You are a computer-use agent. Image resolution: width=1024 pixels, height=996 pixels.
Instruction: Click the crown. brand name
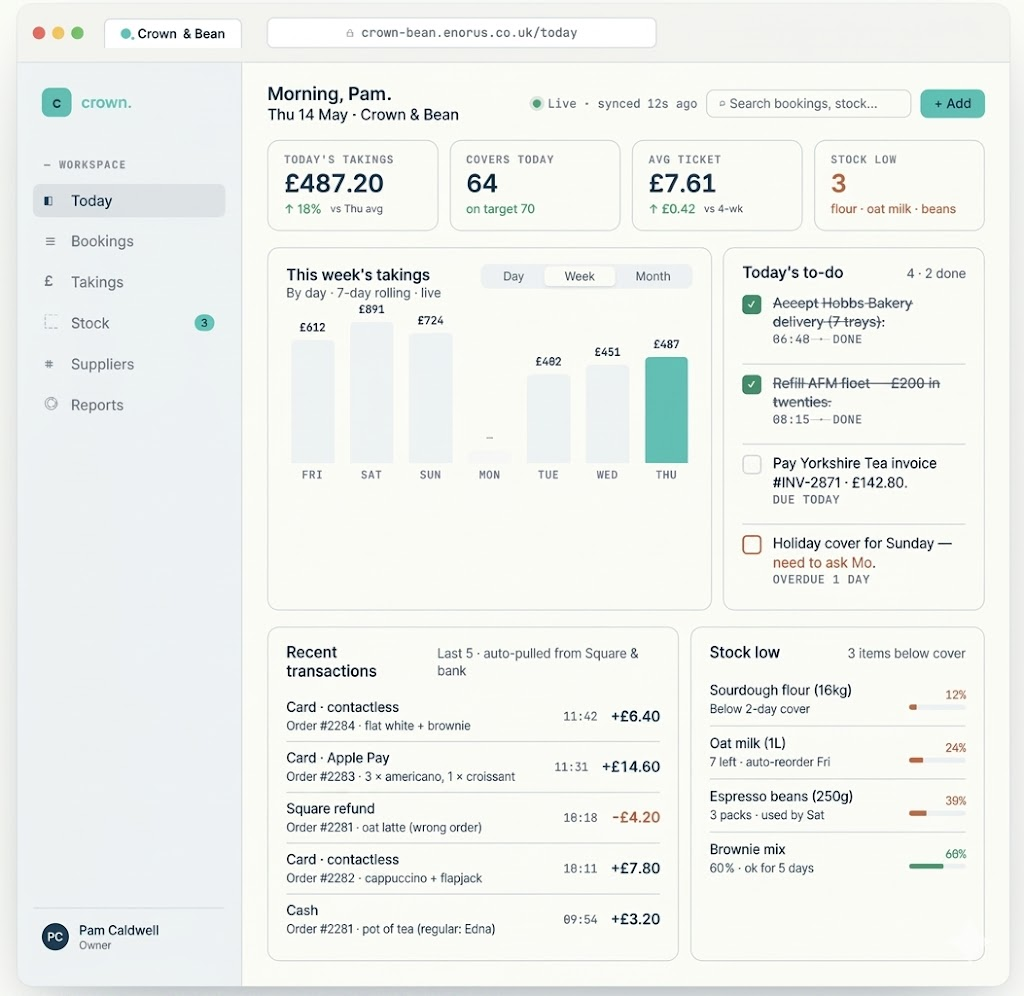(106, 103)
